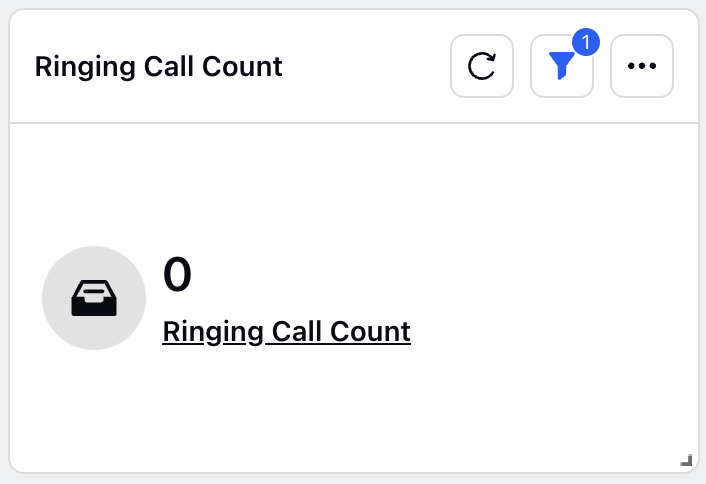Click the header area beside the title

pos(365,66)
